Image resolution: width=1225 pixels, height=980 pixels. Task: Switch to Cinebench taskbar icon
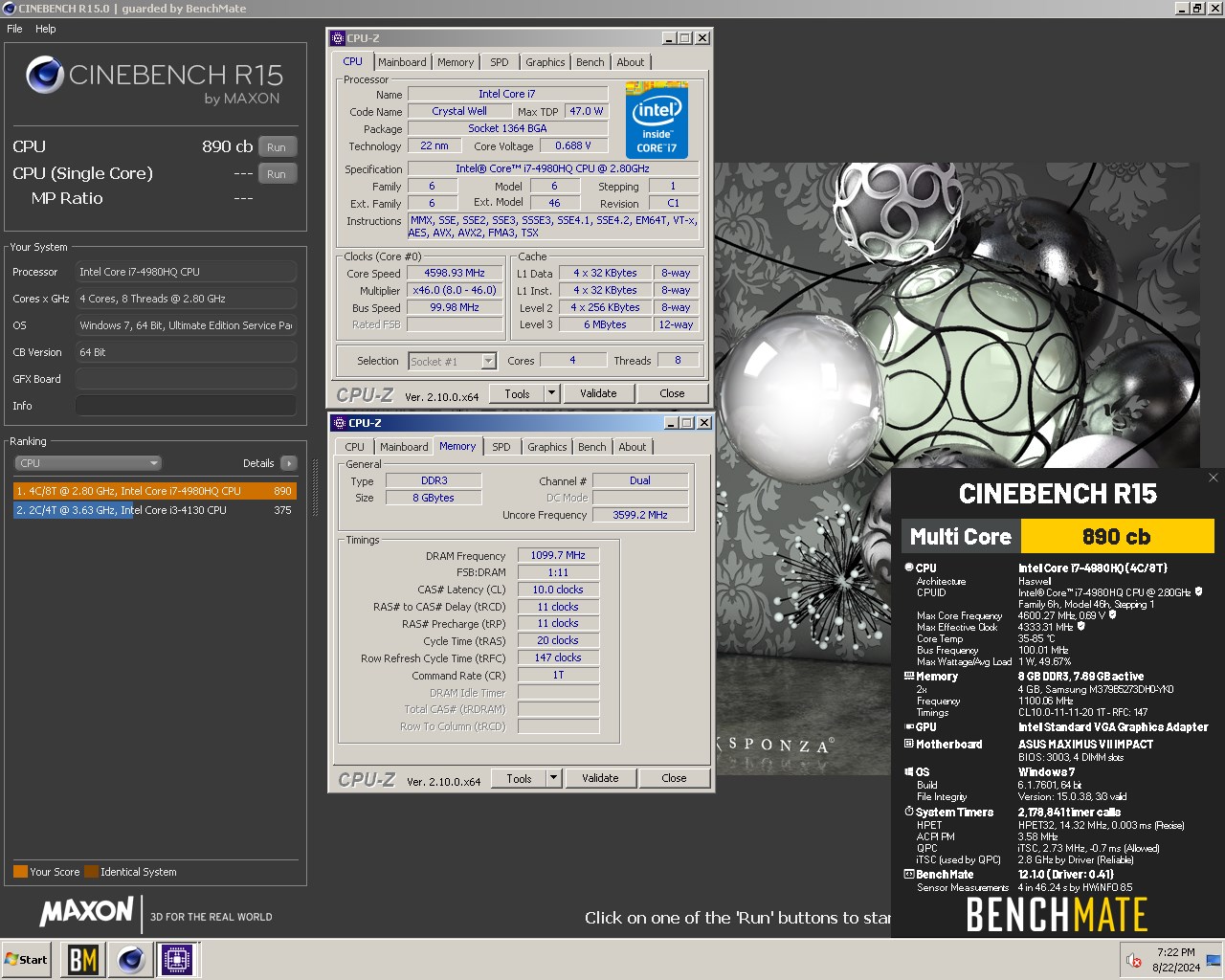tap(130, 959)
